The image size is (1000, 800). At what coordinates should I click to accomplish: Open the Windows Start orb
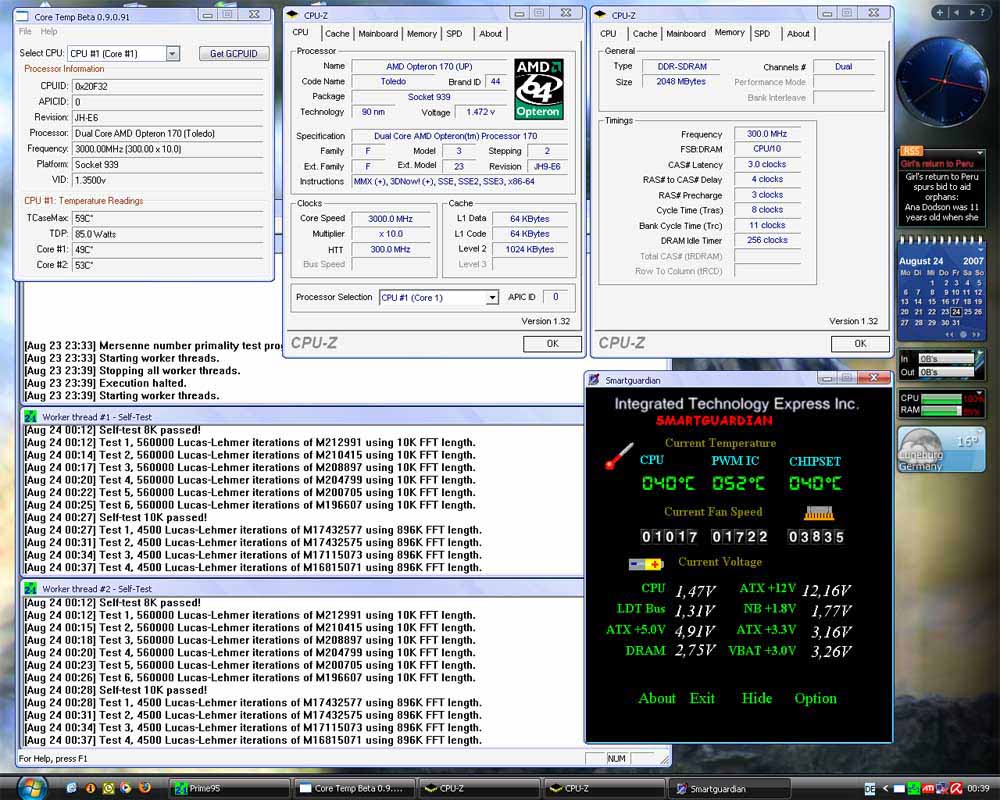click(x=32, y=787)
